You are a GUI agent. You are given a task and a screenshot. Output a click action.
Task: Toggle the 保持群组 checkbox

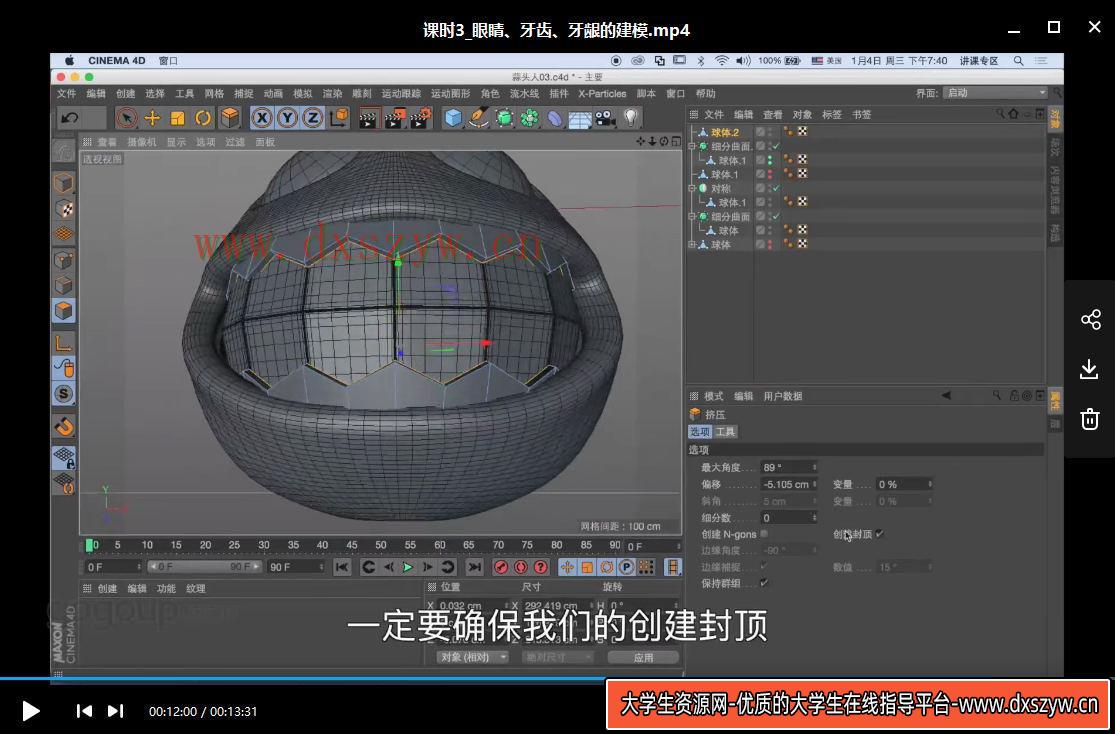764,583
